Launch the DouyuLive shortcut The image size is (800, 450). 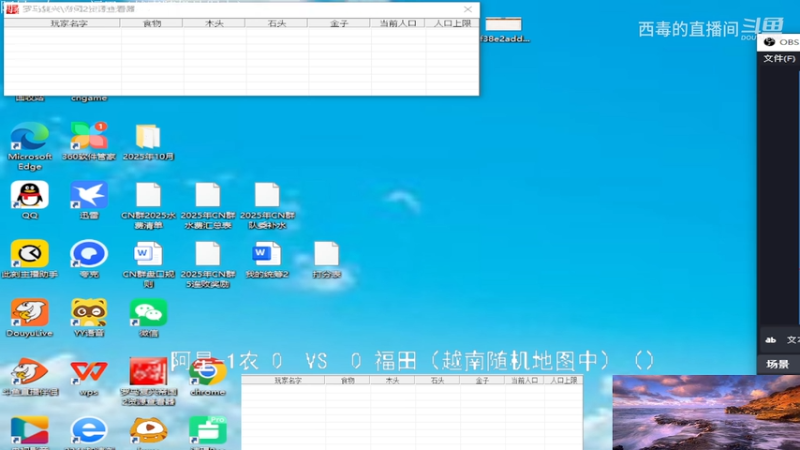click(x=29, y=318)
